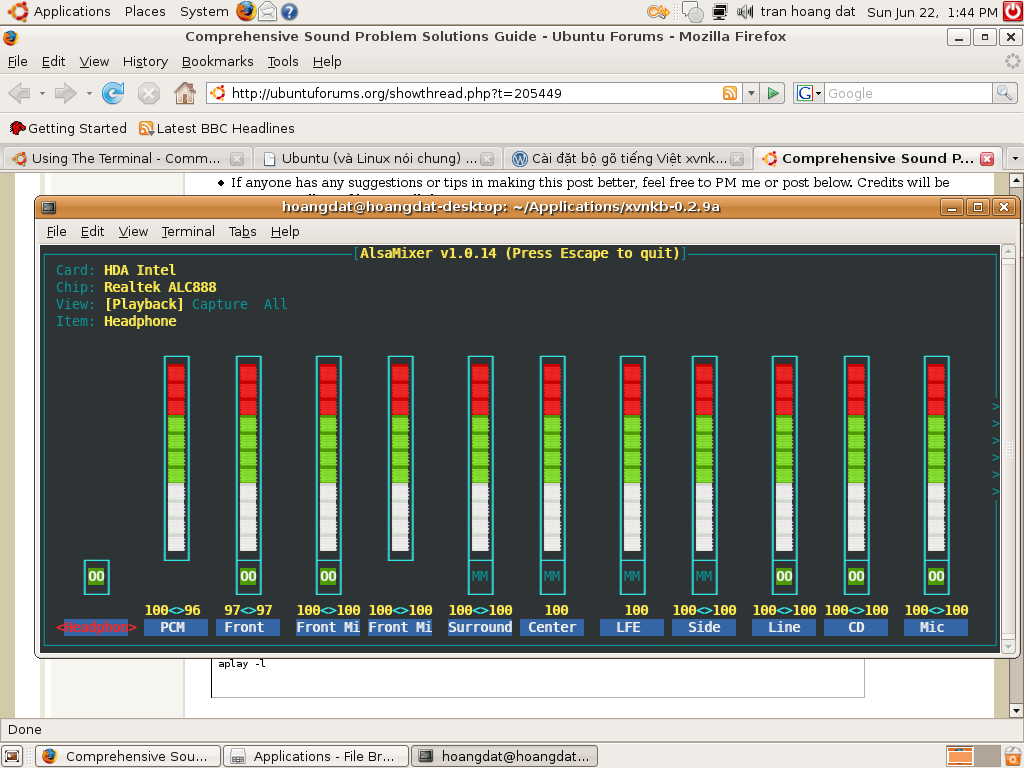Select the All view in AlsaMixer
The image size is (1024, 768).
[x=276, y=304]
